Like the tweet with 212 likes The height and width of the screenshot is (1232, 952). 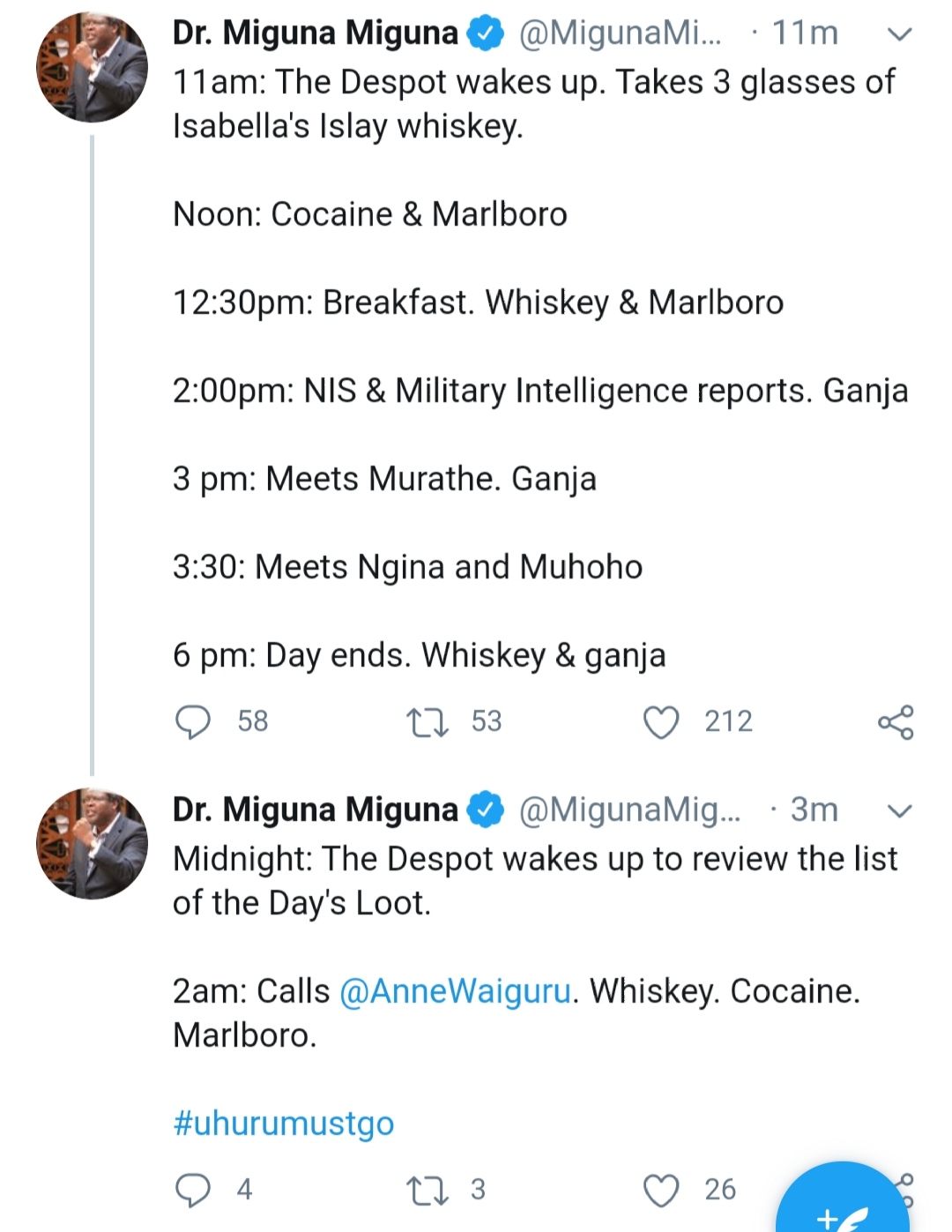tap(661, 721)
